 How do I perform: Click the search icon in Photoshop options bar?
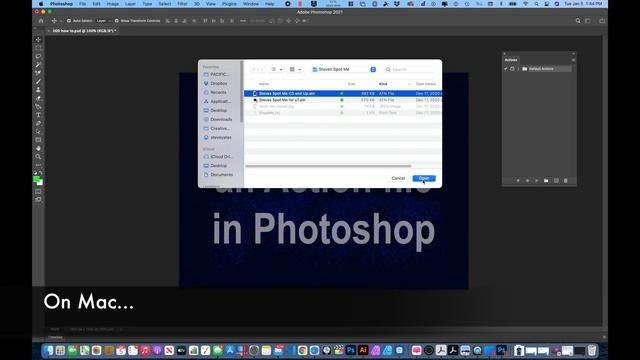(578, 21)
